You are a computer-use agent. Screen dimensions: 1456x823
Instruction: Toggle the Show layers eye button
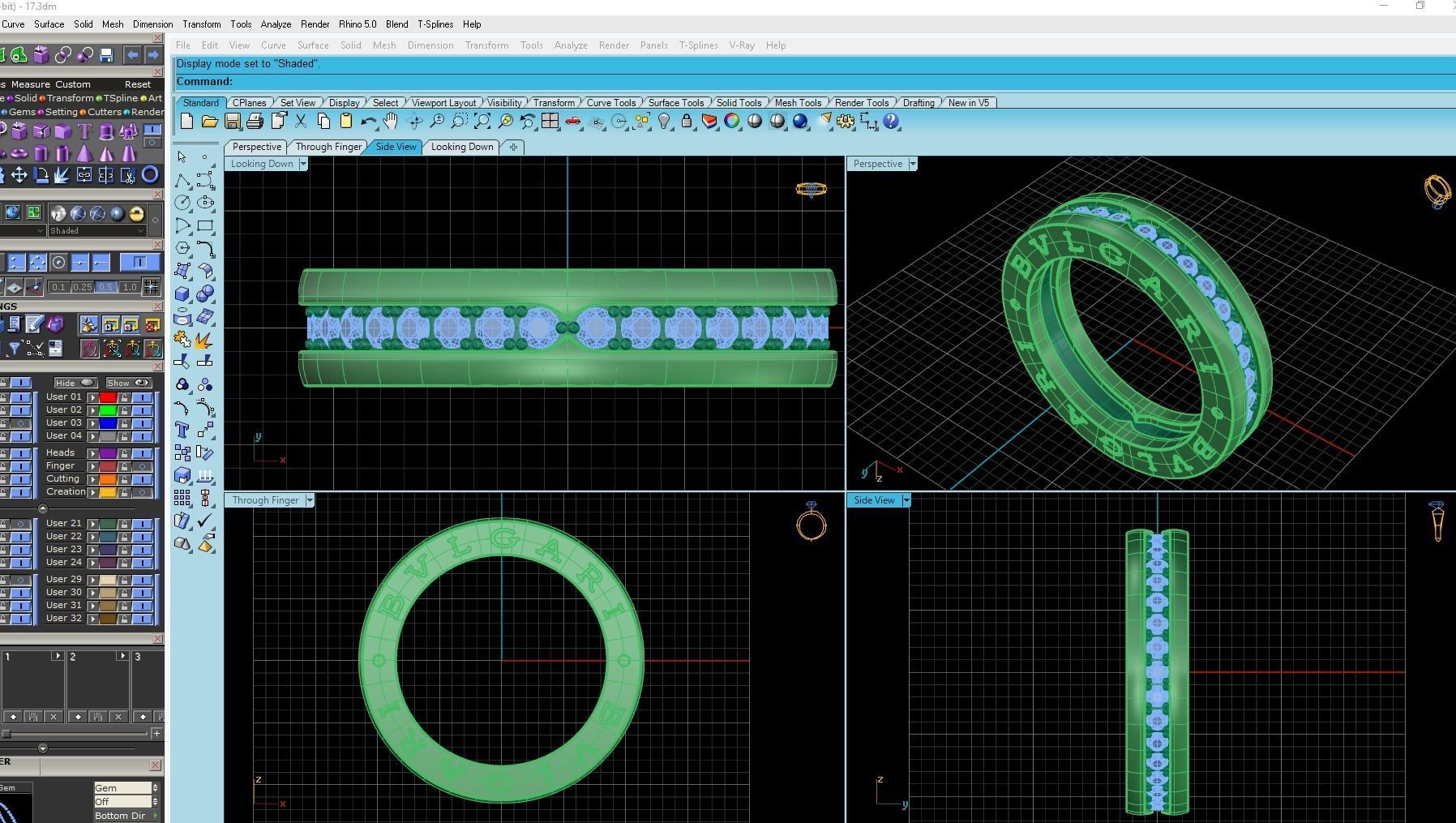point(129,383)
